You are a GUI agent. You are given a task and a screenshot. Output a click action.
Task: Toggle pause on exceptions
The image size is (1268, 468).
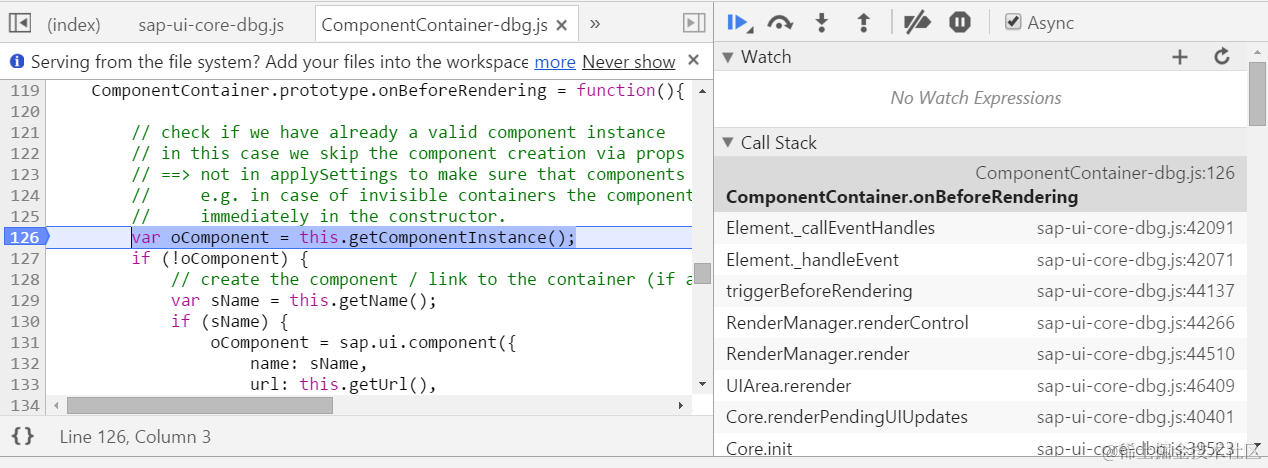coord(960,22)
